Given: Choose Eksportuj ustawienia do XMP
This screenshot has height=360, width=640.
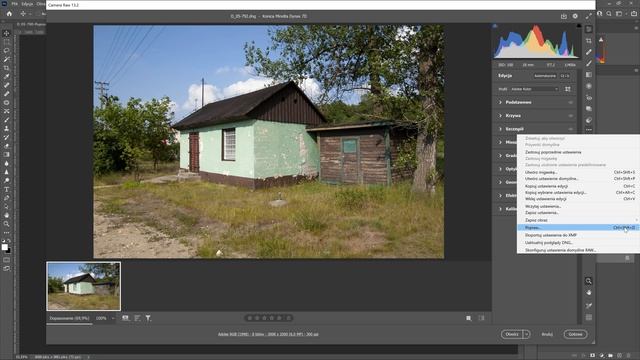Looking at the screenshot, I should pos(578,236).
